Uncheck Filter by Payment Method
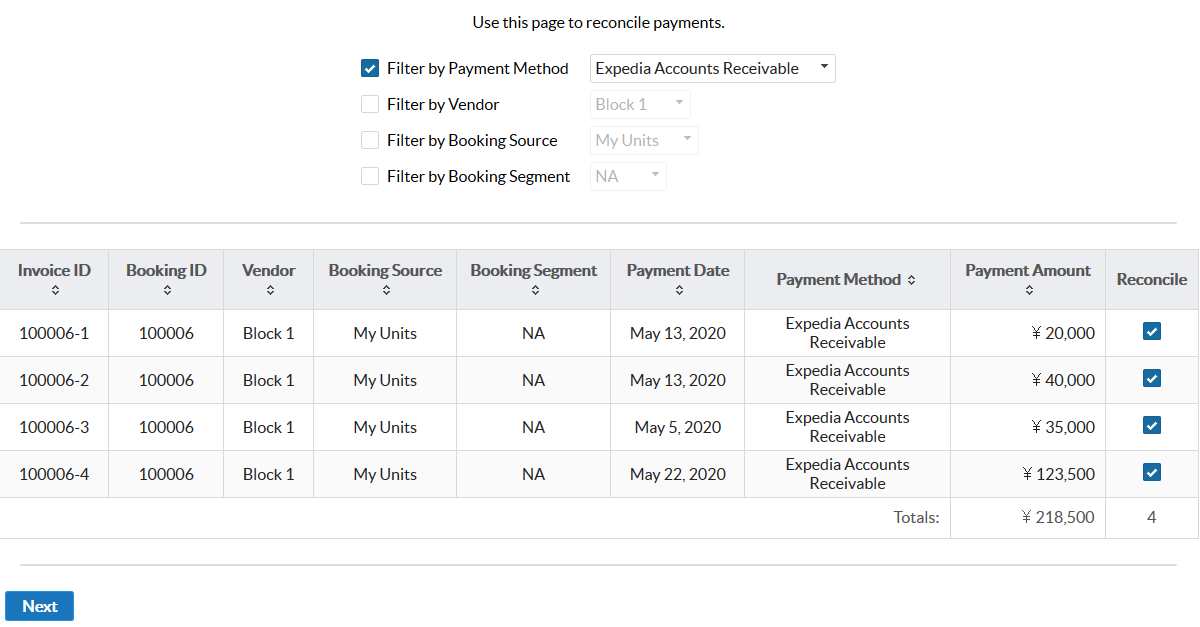 tap(370, 69)
